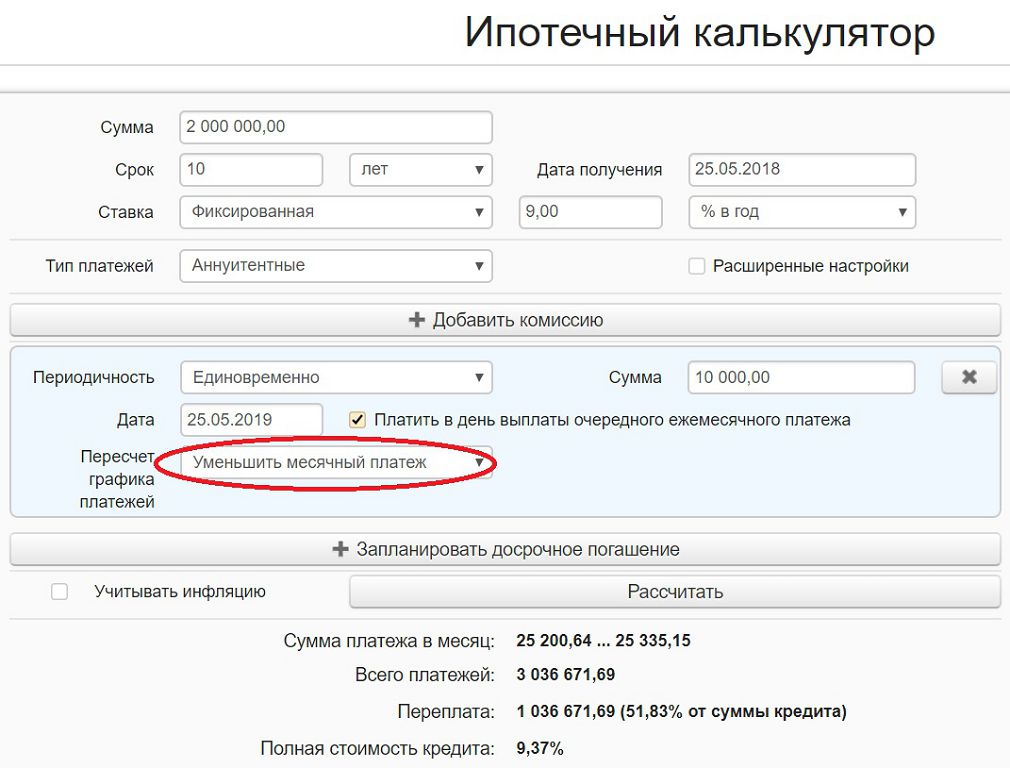This screenshot has height=768, width=1010.
Task: Click the 'Добавить комиссию' button
Action: [505, 320]
